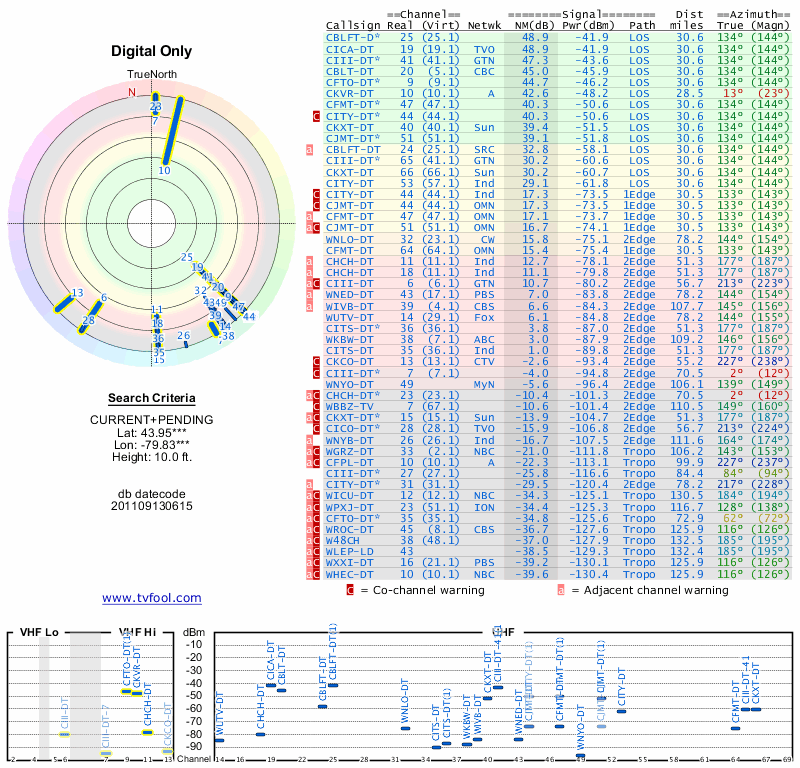Viewport: 800px width, 768px height.
Task: Click the channel 28 marker on the radar
Action: 89,318
